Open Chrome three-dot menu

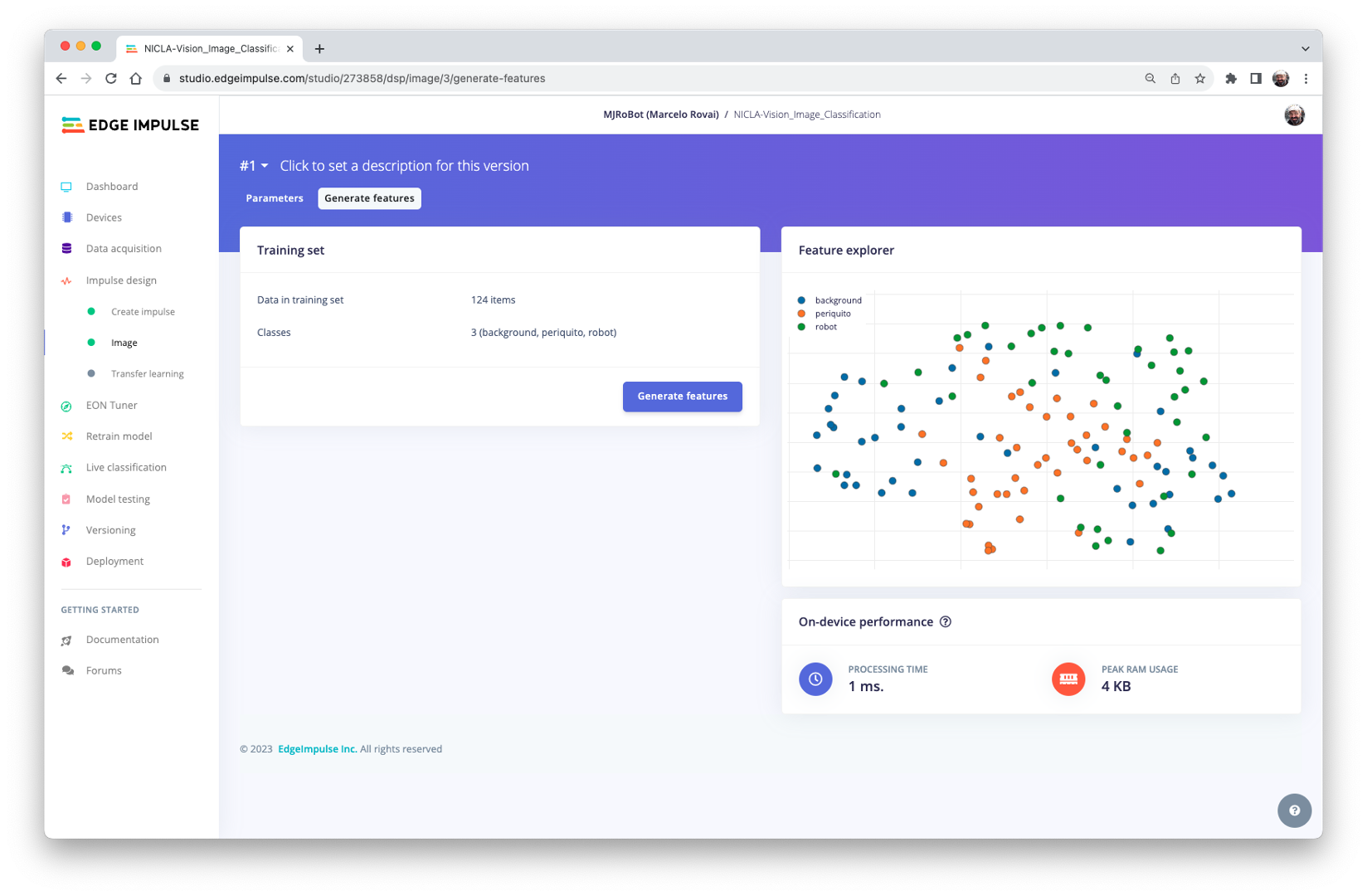(x=1306, y=79)
